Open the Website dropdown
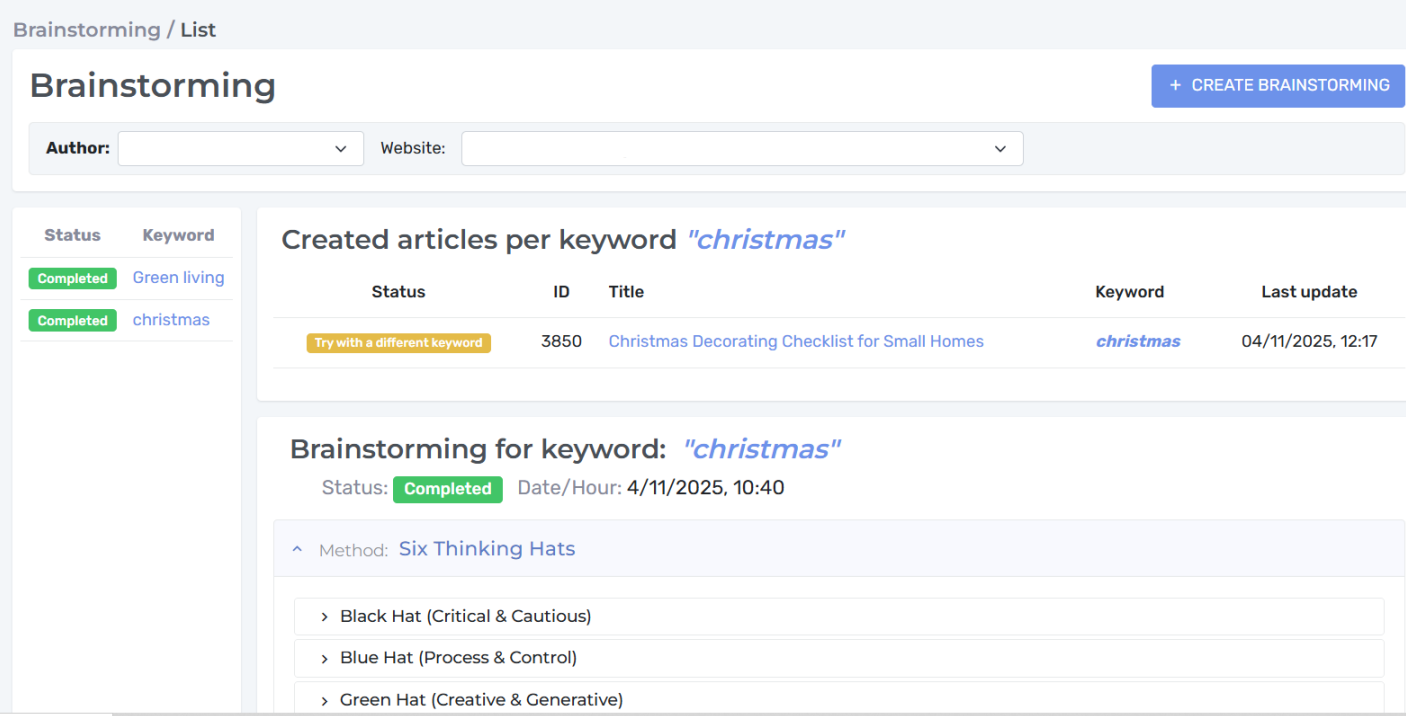The height and width of the screenshot is (716, 1406). 742,148
